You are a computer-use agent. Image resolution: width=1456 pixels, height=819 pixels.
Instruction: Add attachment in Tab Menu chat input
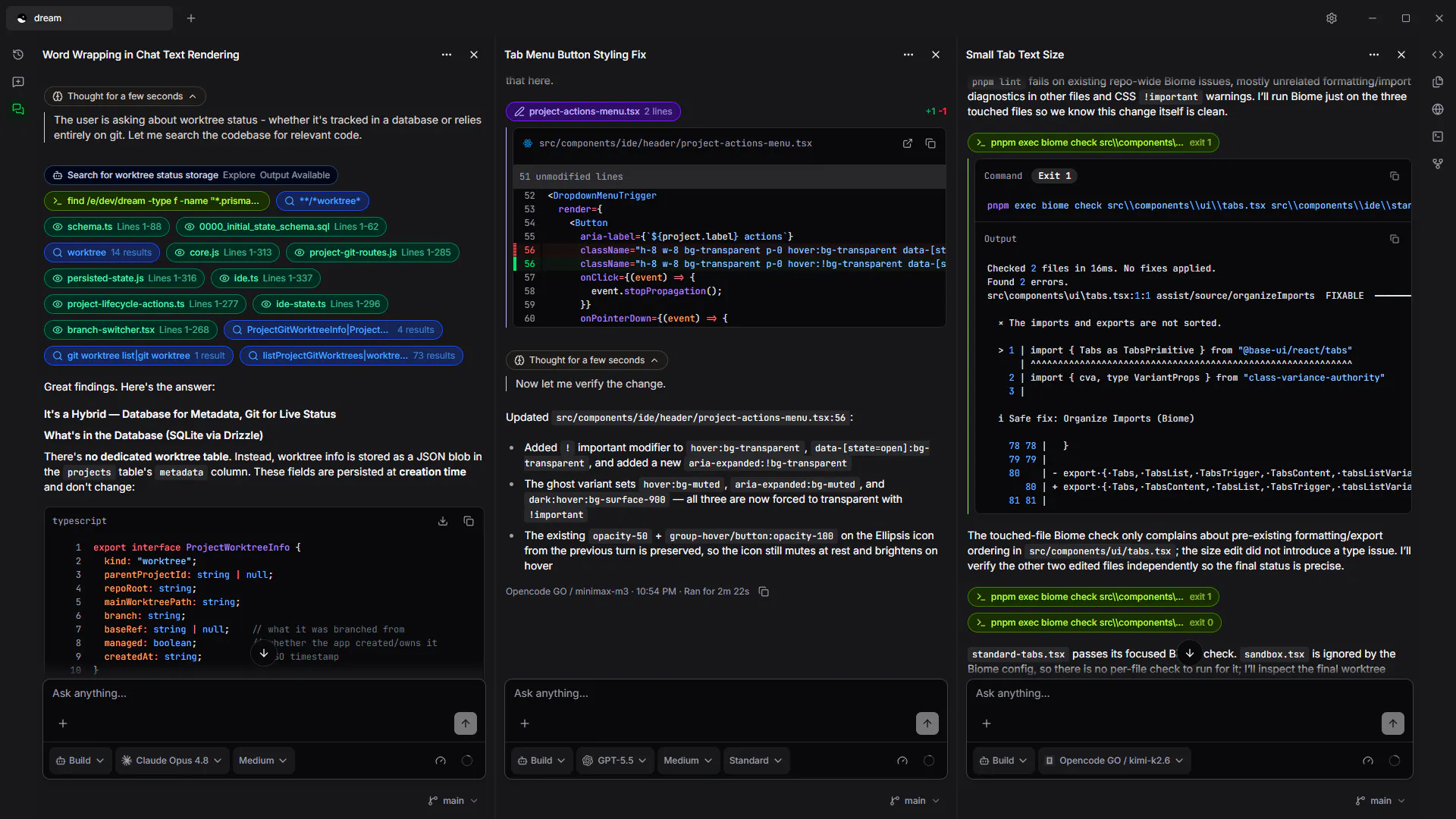[525, 723]
